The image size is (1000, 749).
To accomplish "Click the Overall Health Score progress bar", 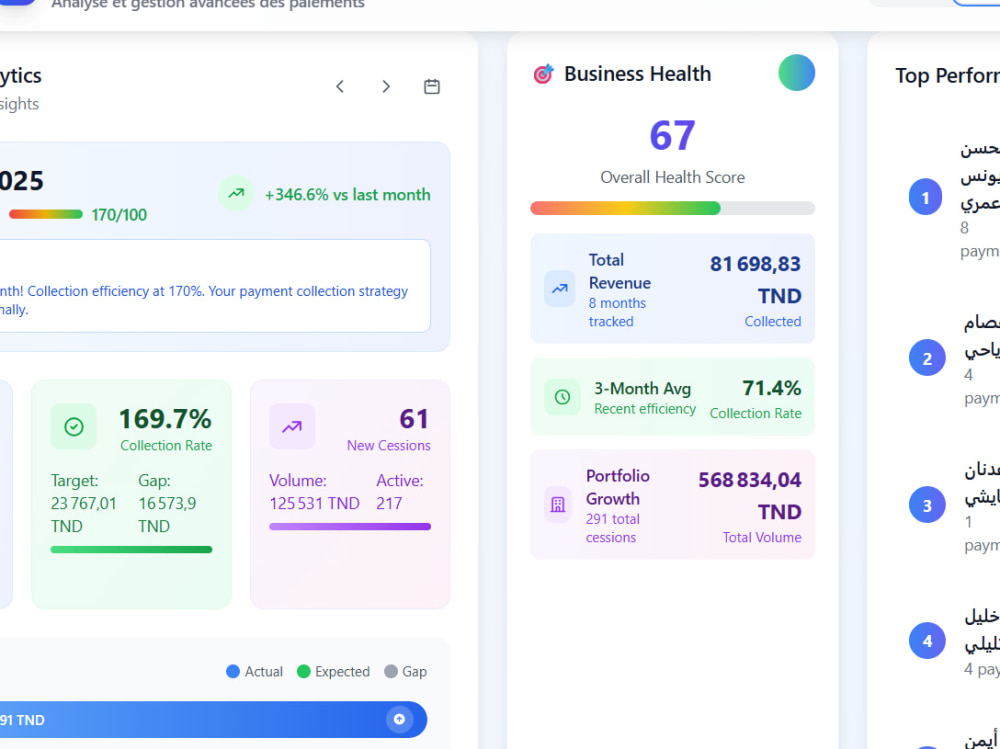I will 672,208.
